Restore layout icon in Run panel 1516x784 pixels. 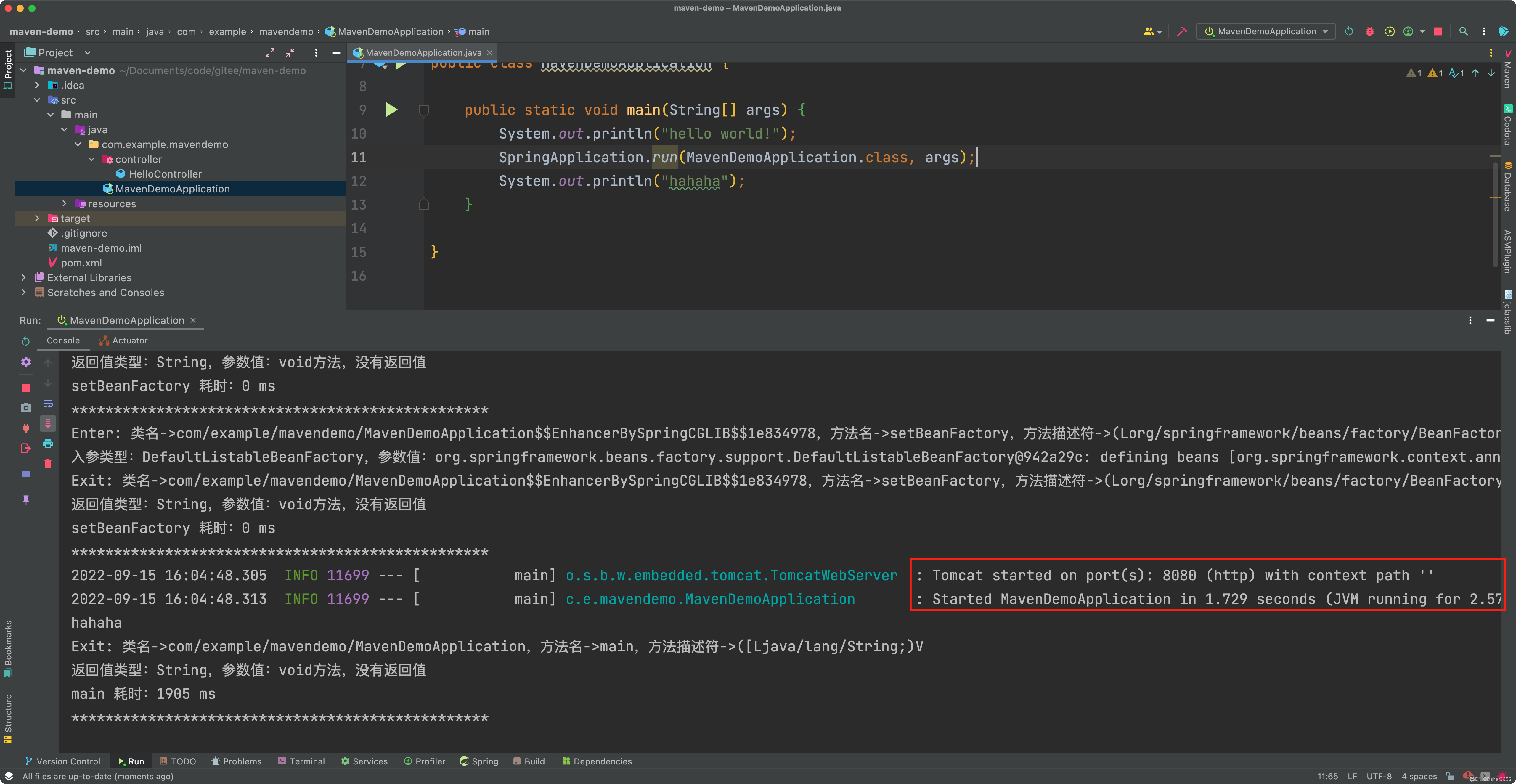[26, 474]
